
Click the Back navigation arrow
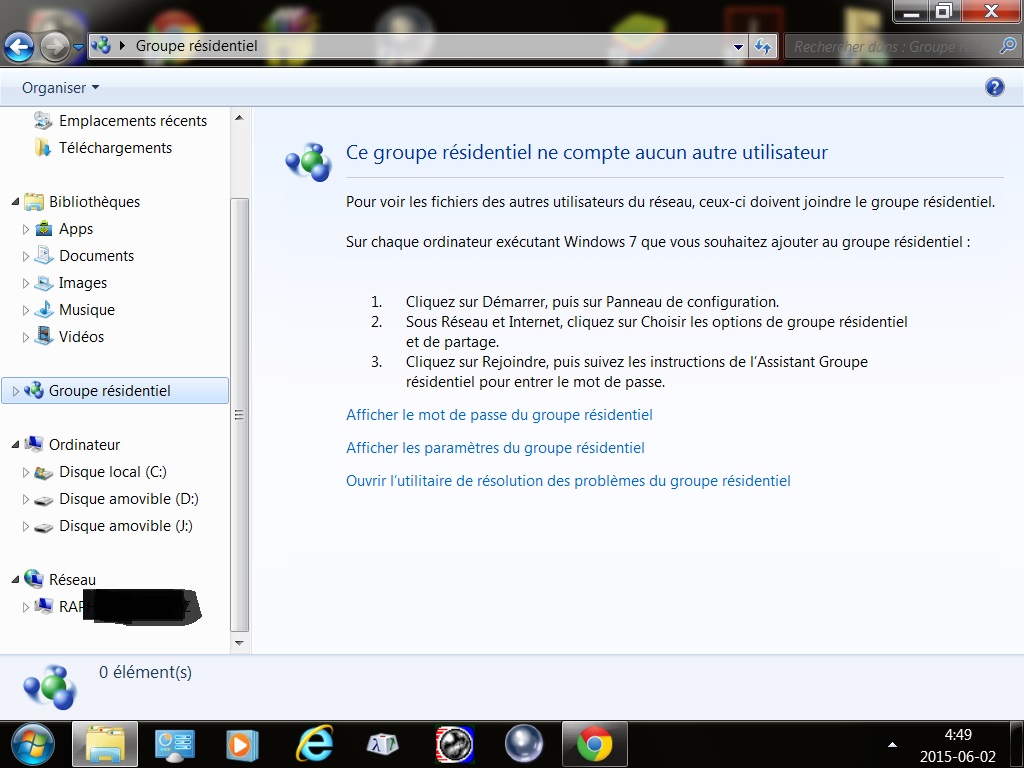point(19,46)
